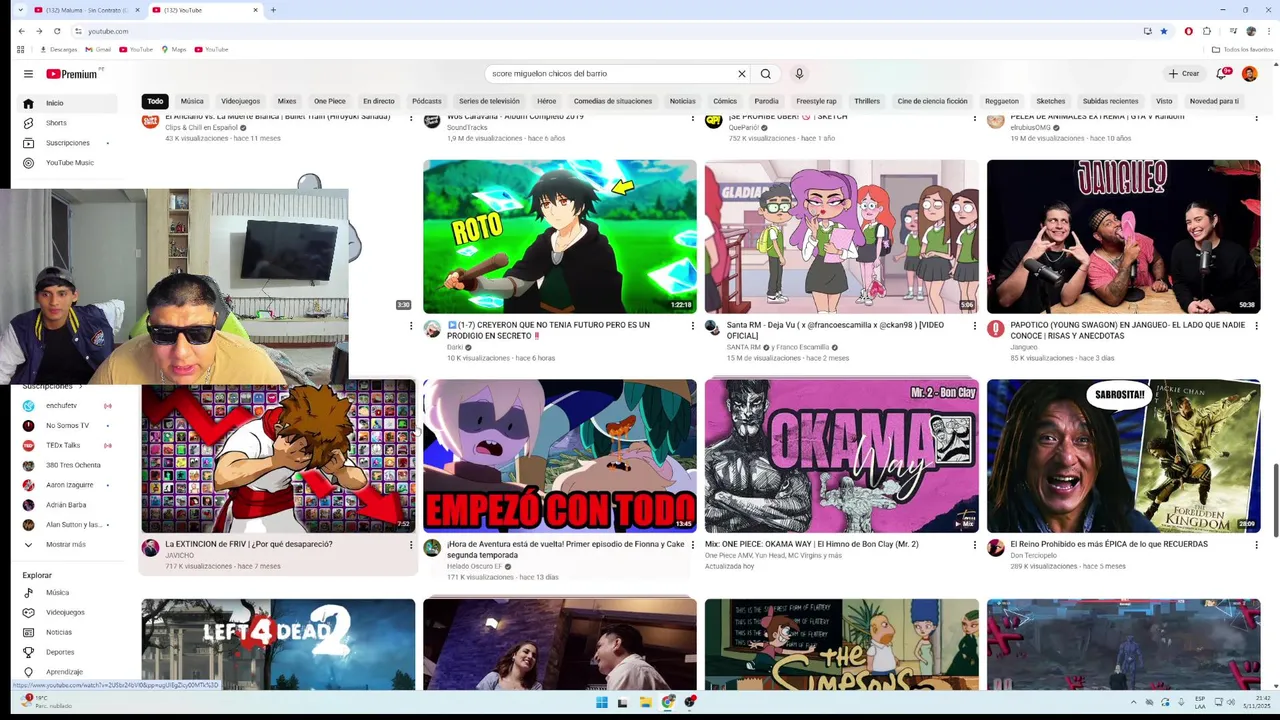
Task: Open options menu for El Reino Prohibido video
Action: 1256,545
